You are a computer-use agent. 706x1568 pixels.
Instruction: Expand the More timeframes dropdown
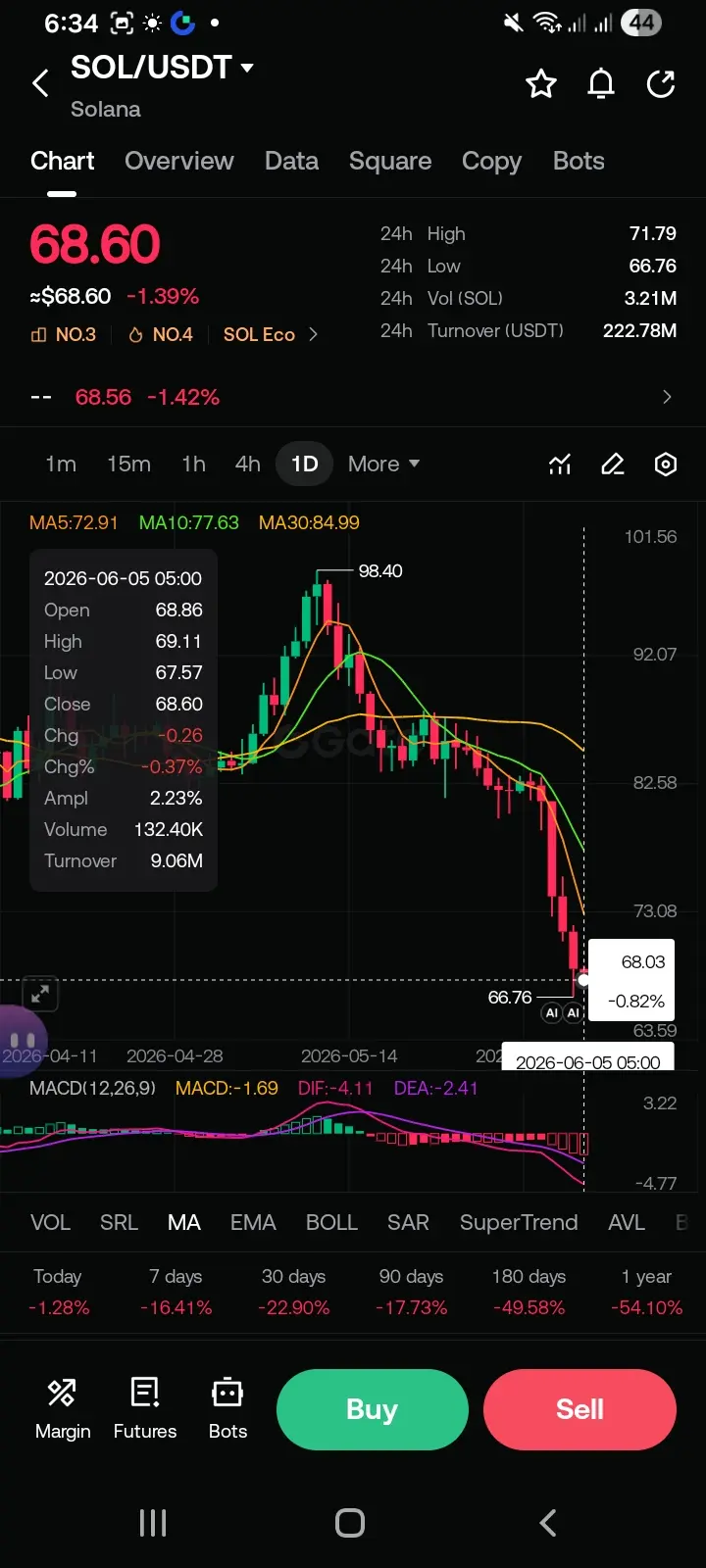click(x=383, y=464)
